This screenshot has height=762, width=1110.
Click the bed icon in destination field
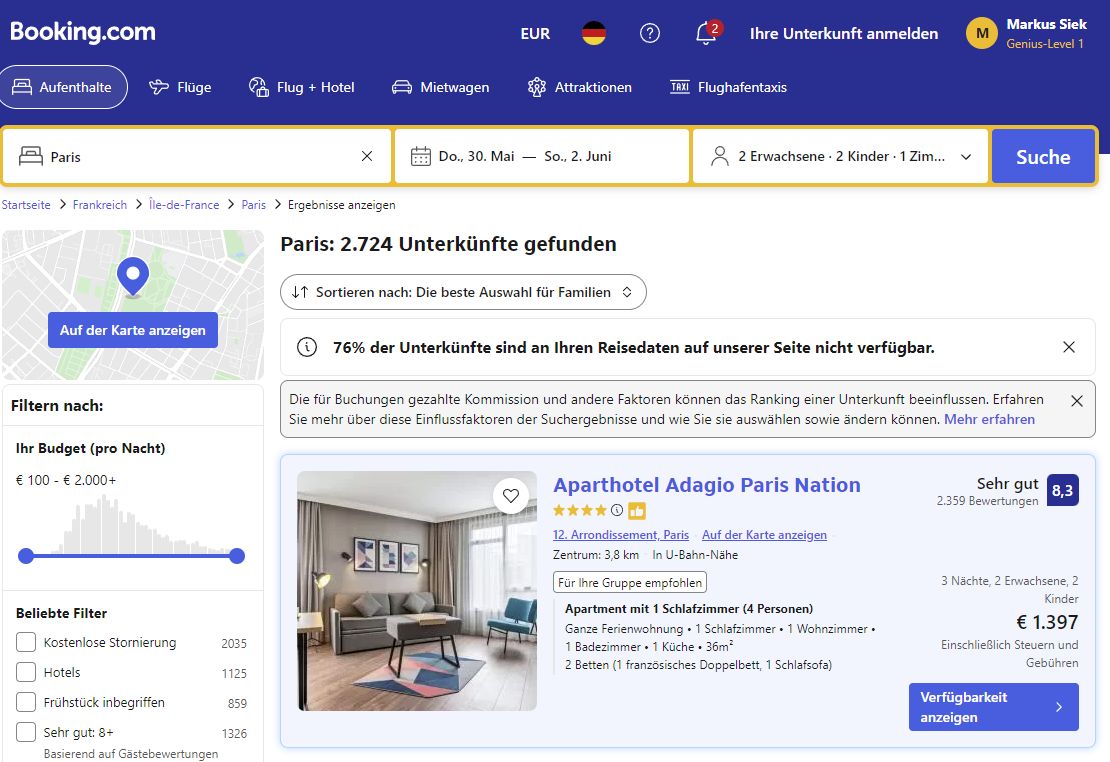pos(30,156)
